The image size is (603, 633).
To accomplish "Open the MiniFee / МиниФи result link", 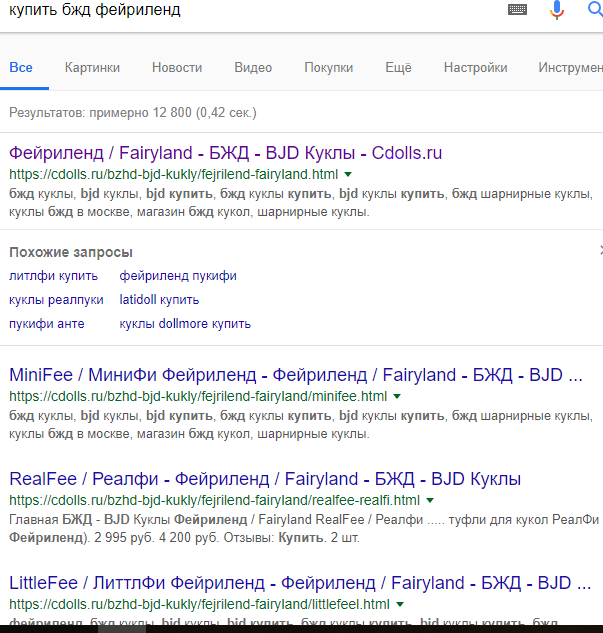I will pos(295,376).
